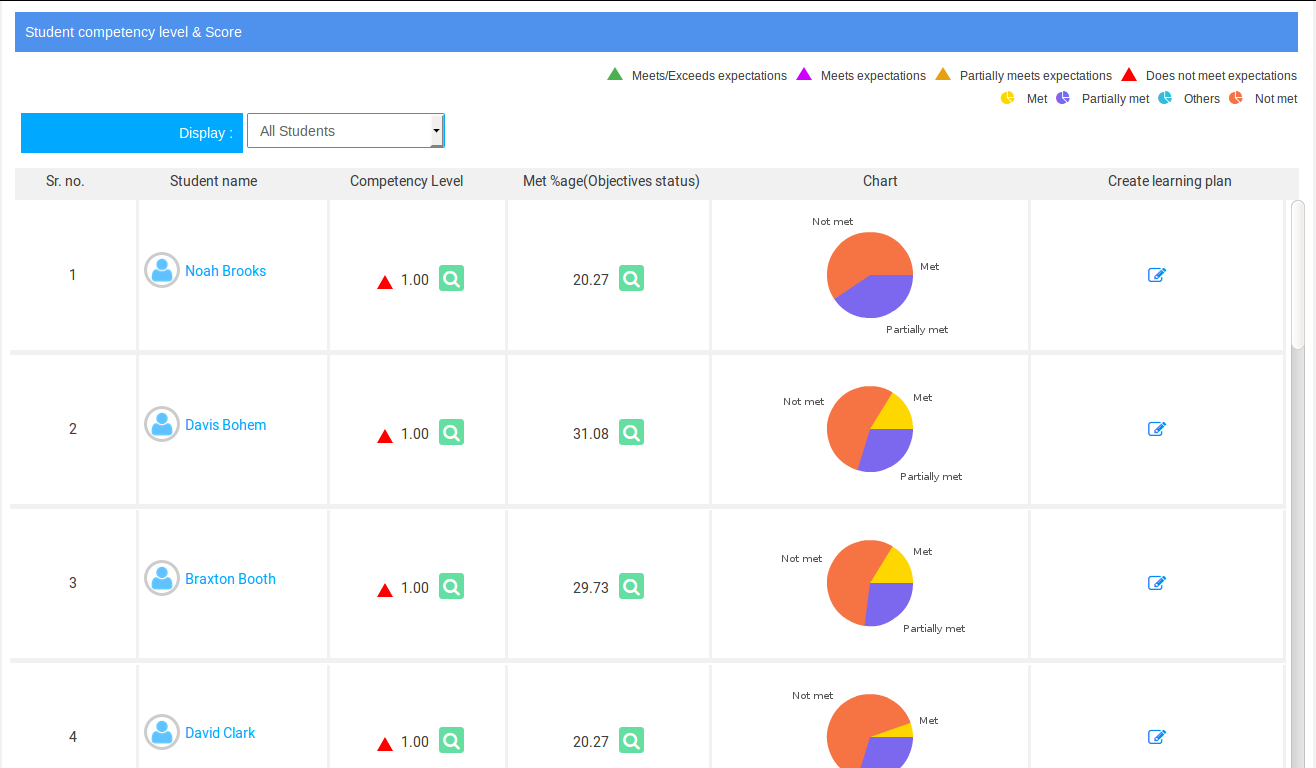The width and height of the screenshot is (1316, 768).
Task: Open Davis Bohem student profile link
Action: (x=225, y=425)
